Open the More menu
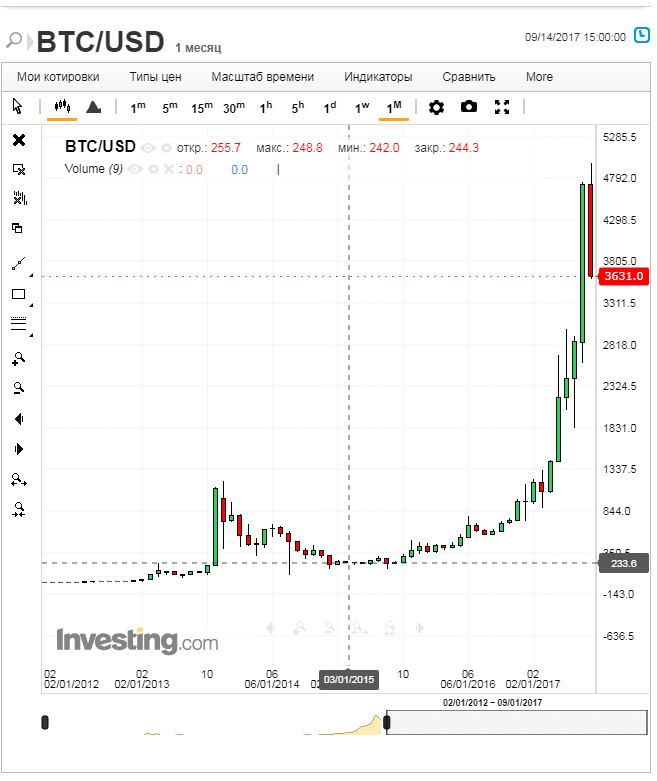Image resolution: width=657 pixels, height=781 pixels. coord(539,77)
